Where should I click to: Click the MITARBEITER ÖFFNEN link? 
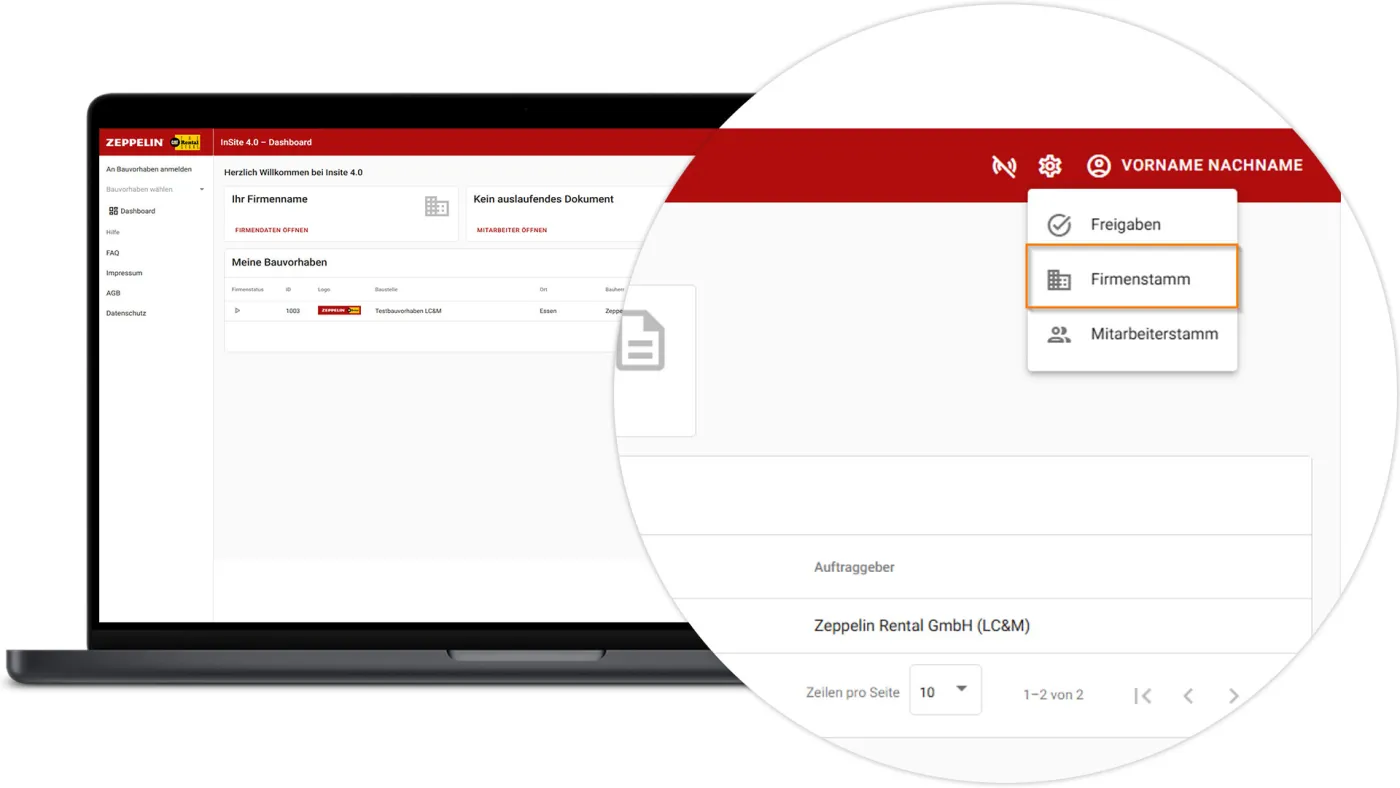(x=511, y=230)
